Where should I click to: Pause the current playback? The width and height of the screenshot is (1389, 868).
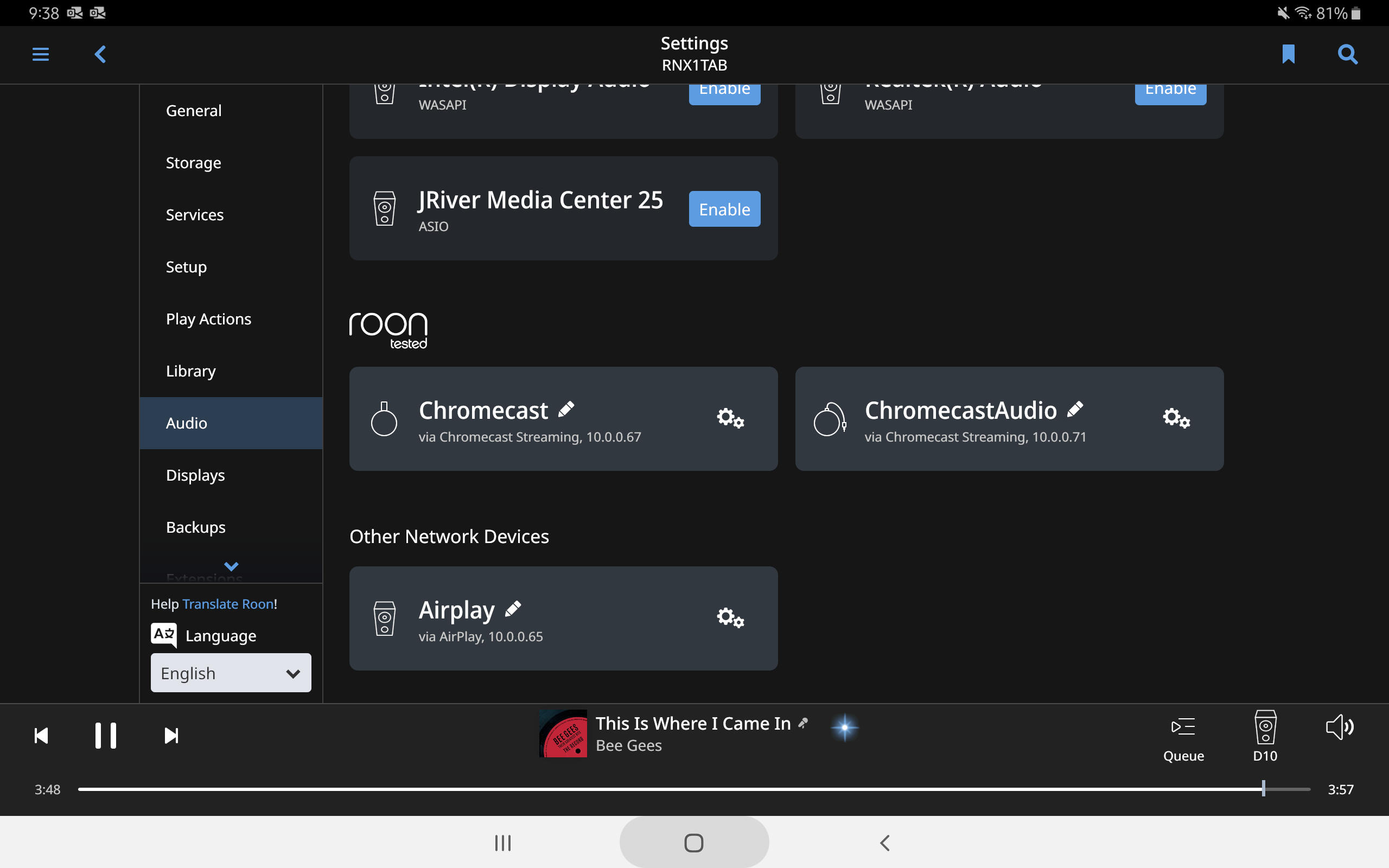click(106, 736)
